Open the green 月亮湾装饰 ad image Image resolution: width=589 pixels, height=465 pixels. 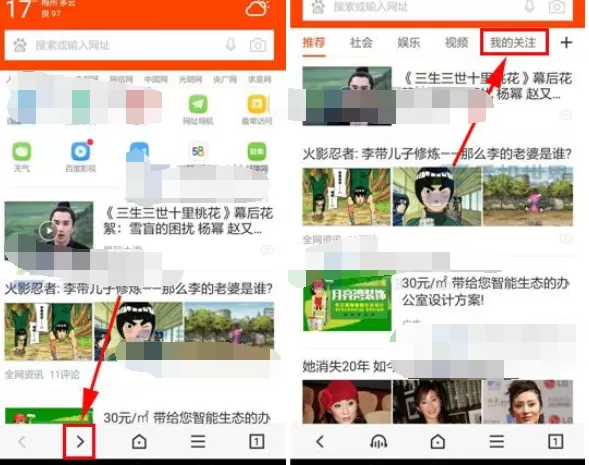click(x=347, y=303)
